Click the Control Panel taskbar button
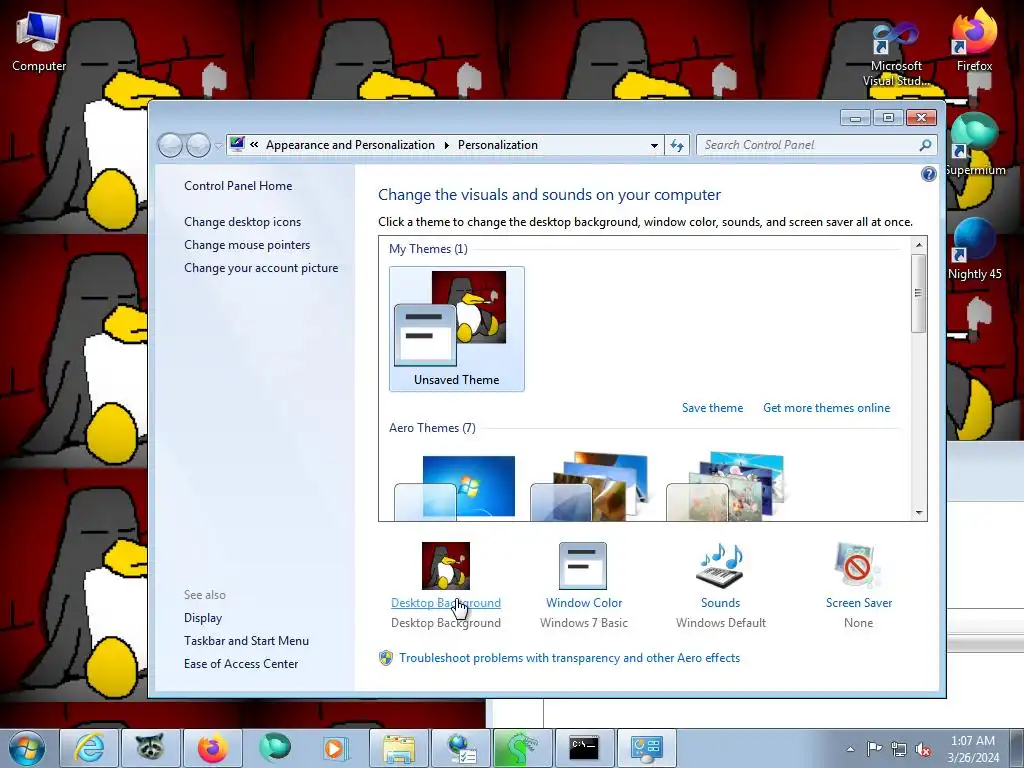Image resolution: width=1024 pixels, height=768 pixels. (646, 748)
